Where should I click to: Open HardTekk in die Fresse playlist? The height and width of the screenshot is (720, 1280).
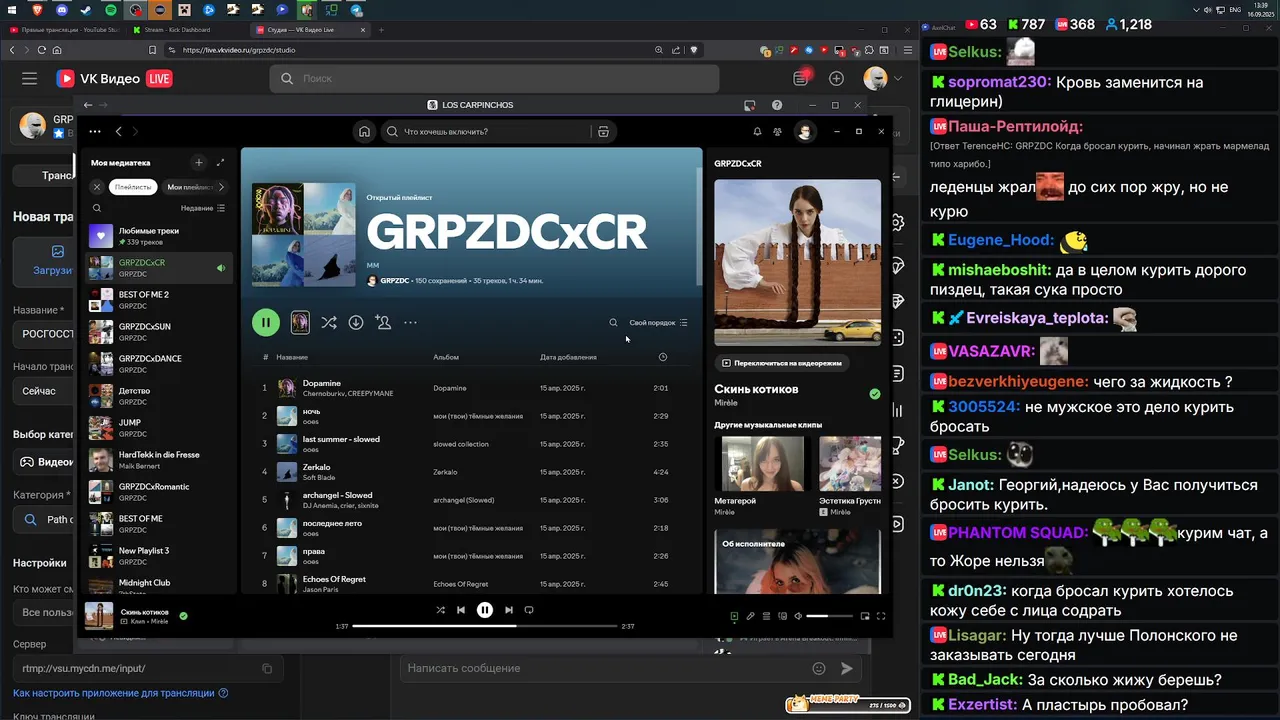[160, 460]
